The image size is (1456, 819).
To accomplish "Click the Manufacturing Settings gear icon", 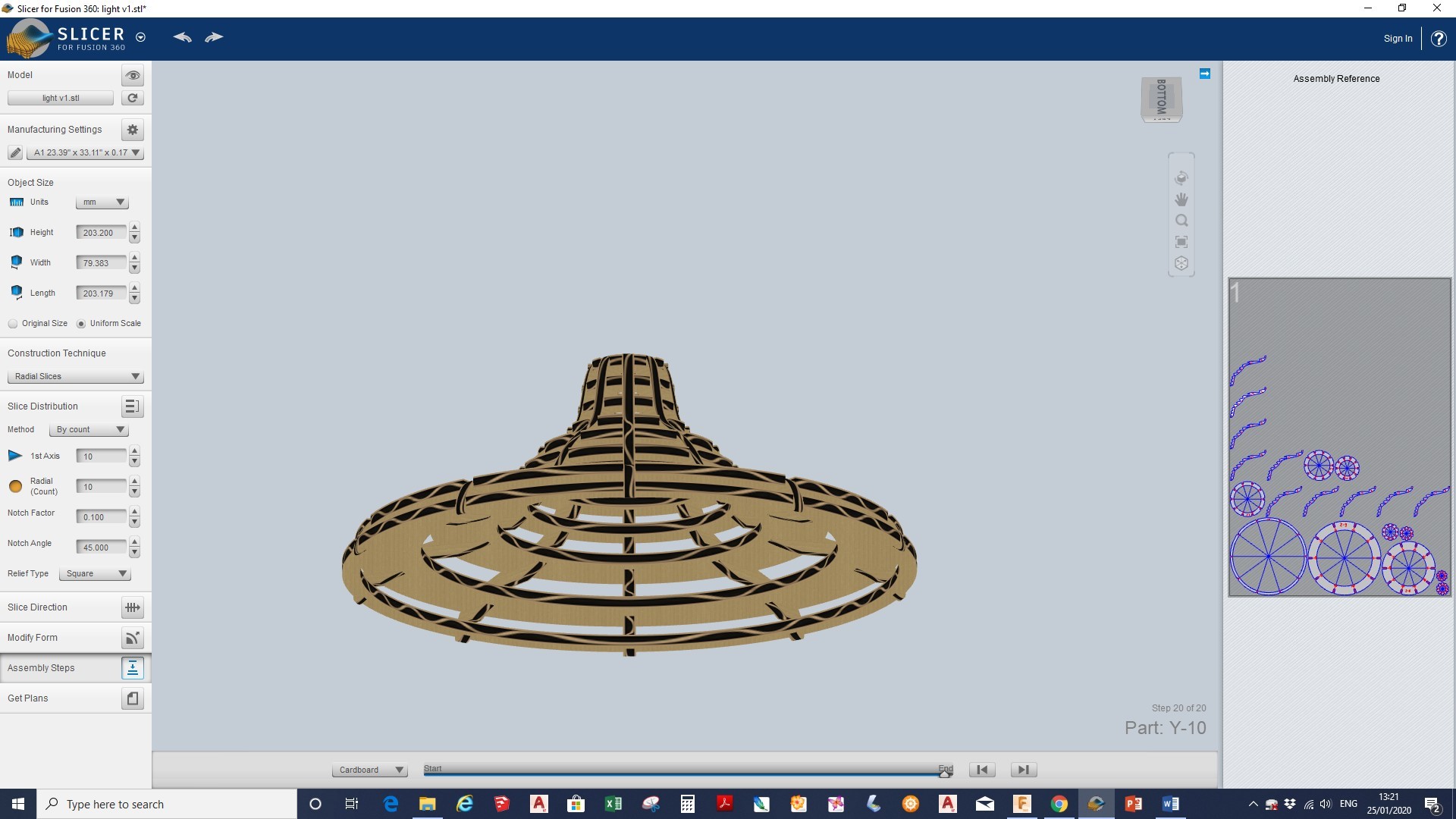I will tap(132, 129).
